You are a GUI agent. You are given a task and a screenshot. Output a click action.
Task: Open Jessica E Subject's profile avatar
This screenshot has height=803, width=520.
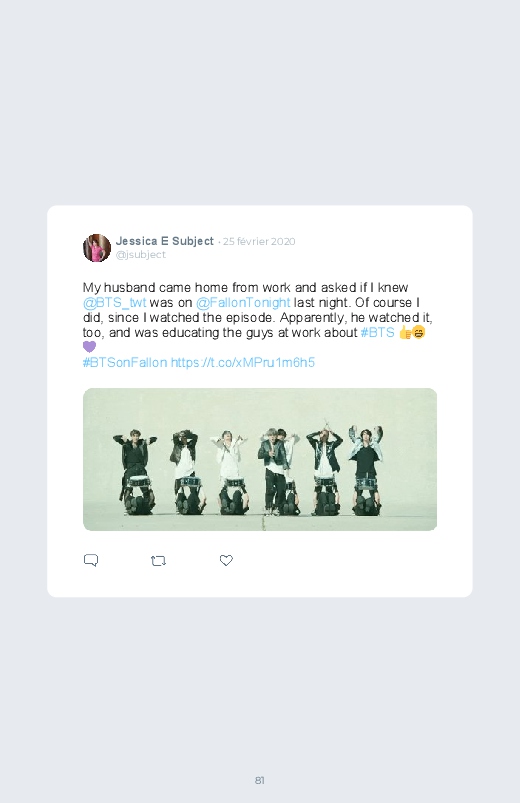click(97, 248)
